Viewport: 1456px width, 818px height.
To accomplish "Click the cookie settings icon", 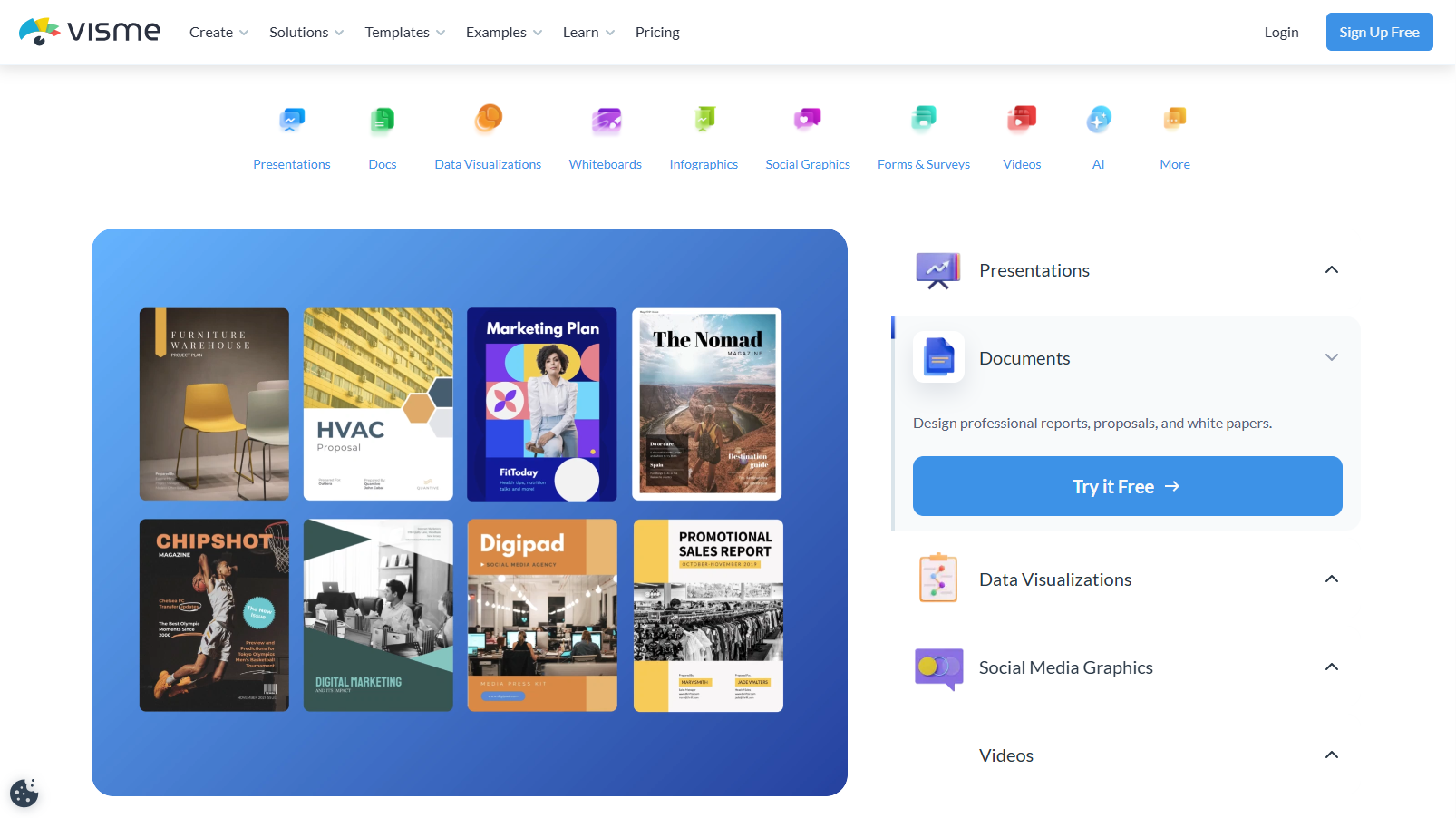I will click(x=24, y=793).
